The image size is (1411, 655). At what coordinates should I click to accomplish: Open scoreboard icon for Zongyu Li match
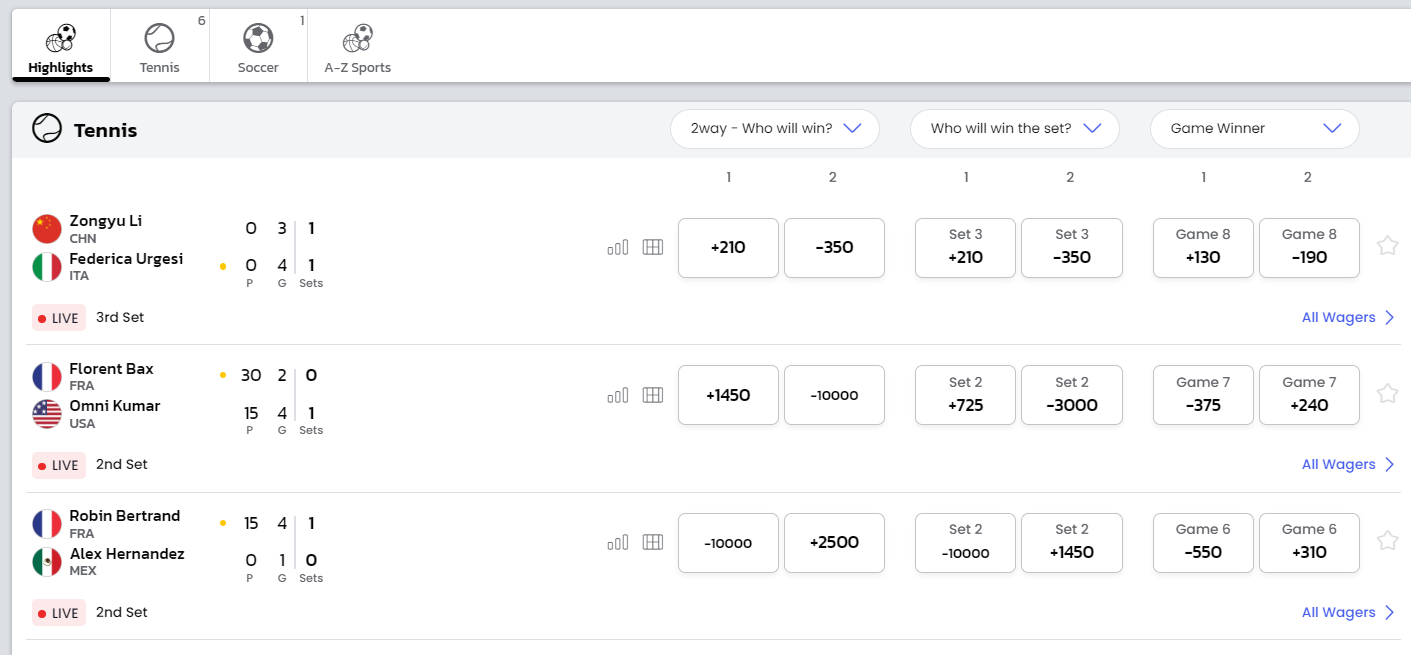653,247
